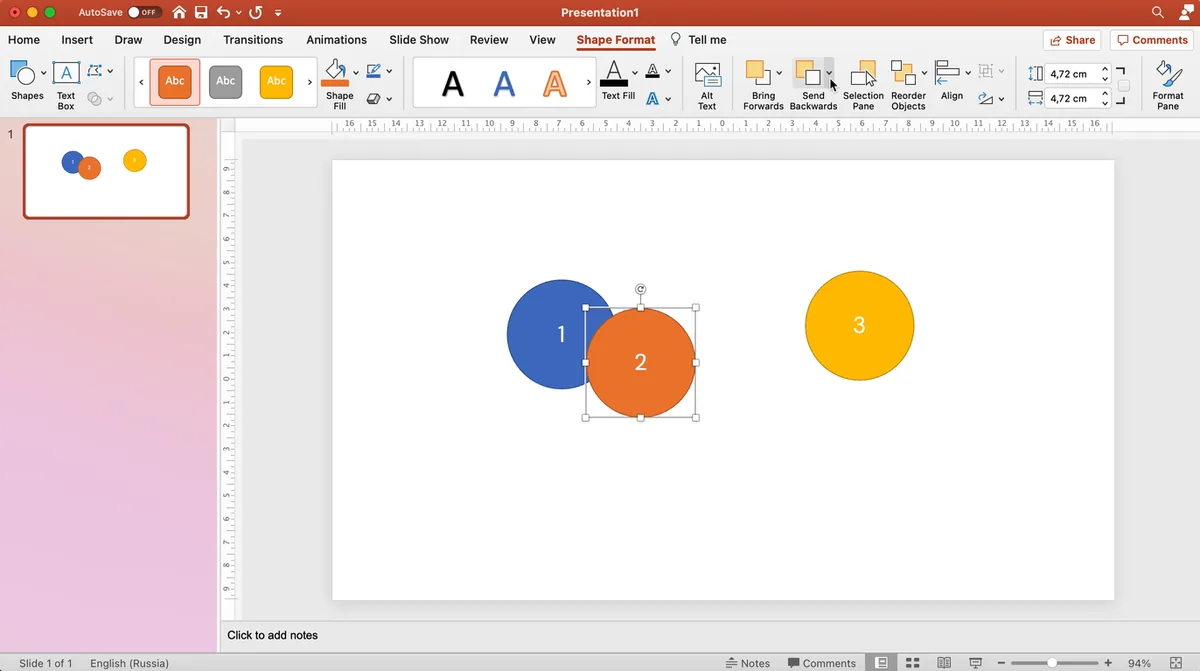The height and width of the screenshot is (671, 1200).
Task: Click the Text Fill letter A icon
Action: point(614,73)
